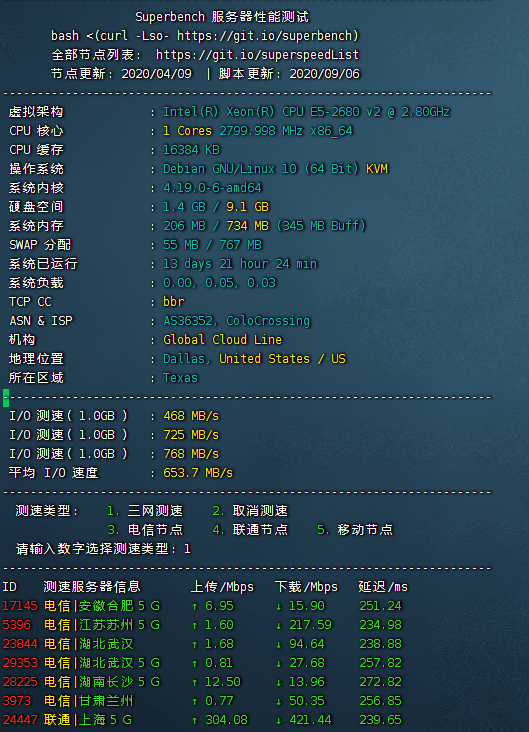529x732 pixels.
Task: Click the https://git.io/superspeedList URL
Action: pyautogui.click(x=257, y=55)
